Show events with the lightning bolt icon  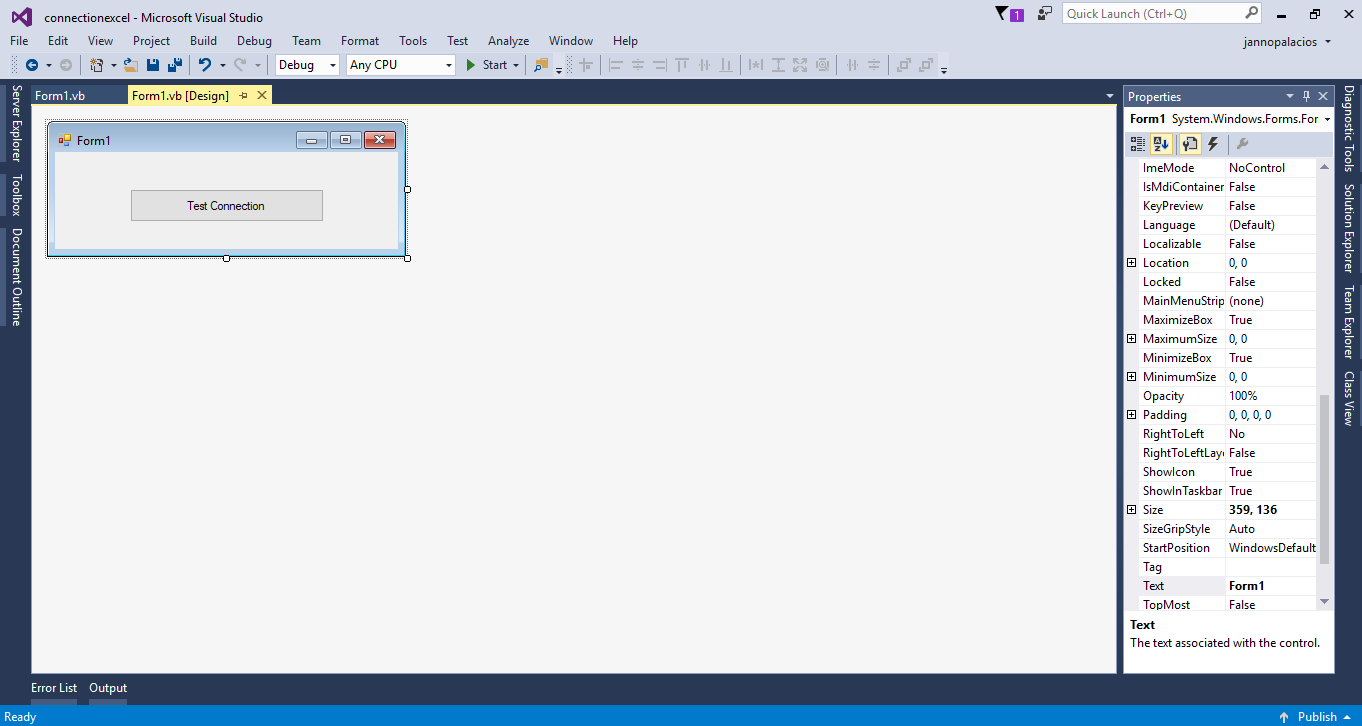click(x=1213, y=144)
